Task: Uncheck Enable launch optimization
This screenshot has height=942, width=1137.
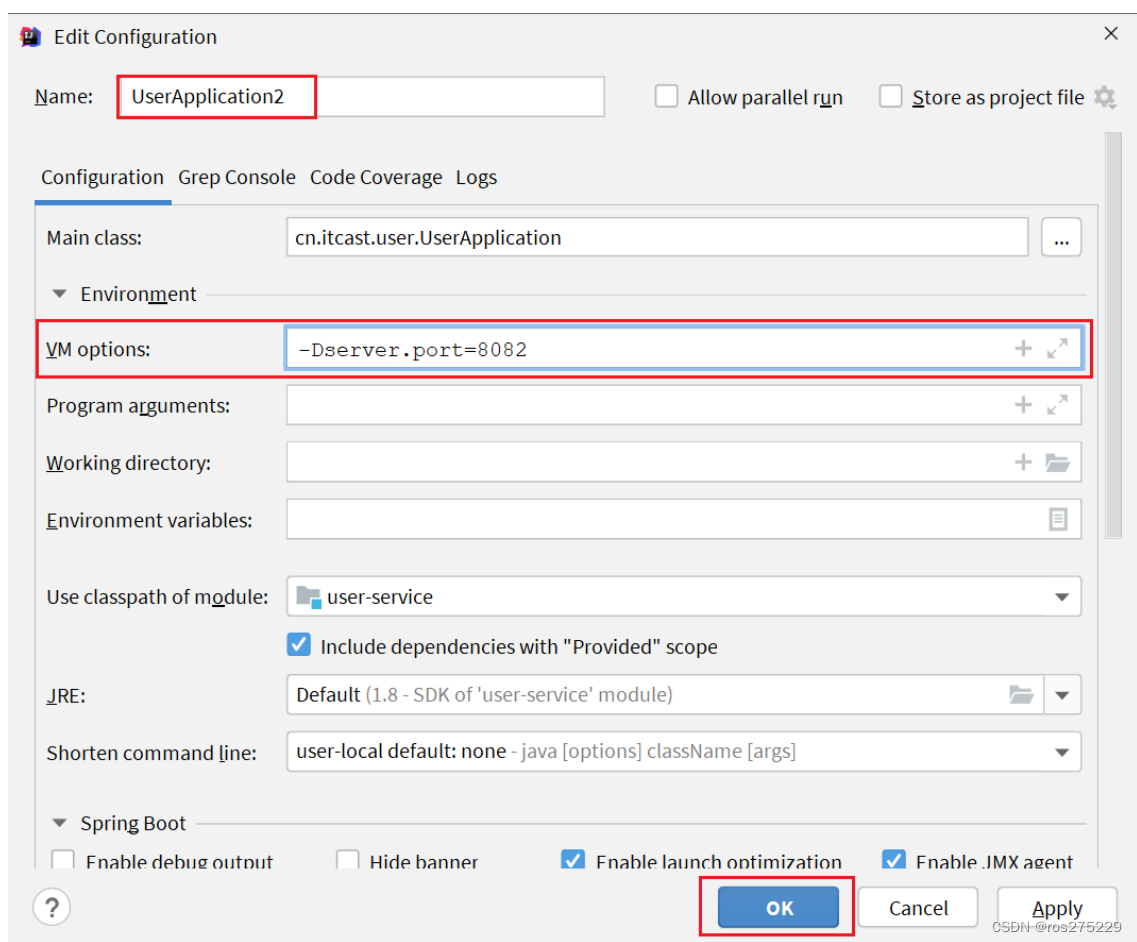Action: pyautogui.click(x=573, y=859)
